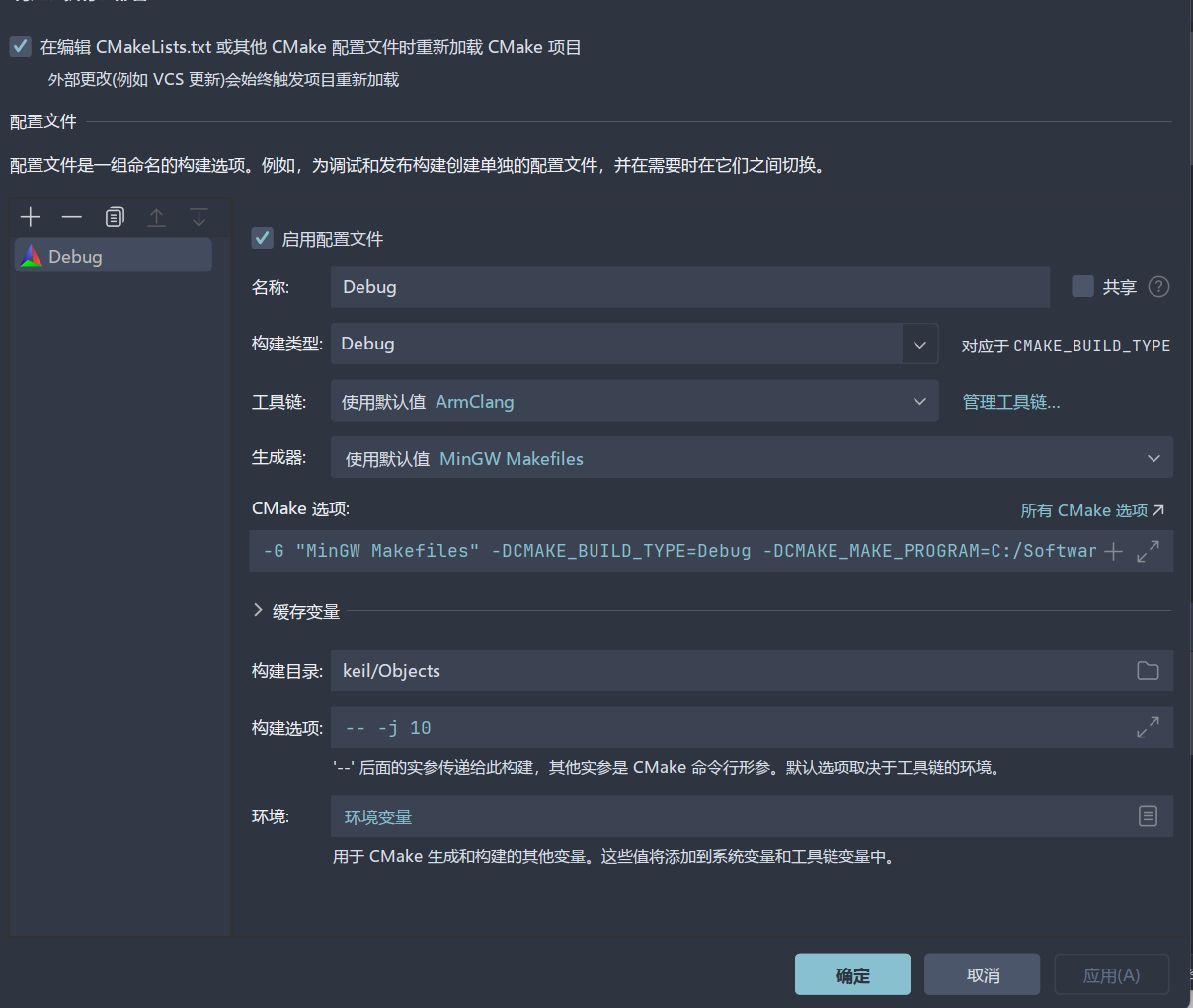The height and width of the screenshot is (1008, 1193).
Task: Open 管理工具链... link
Action: coord(1011,402)
